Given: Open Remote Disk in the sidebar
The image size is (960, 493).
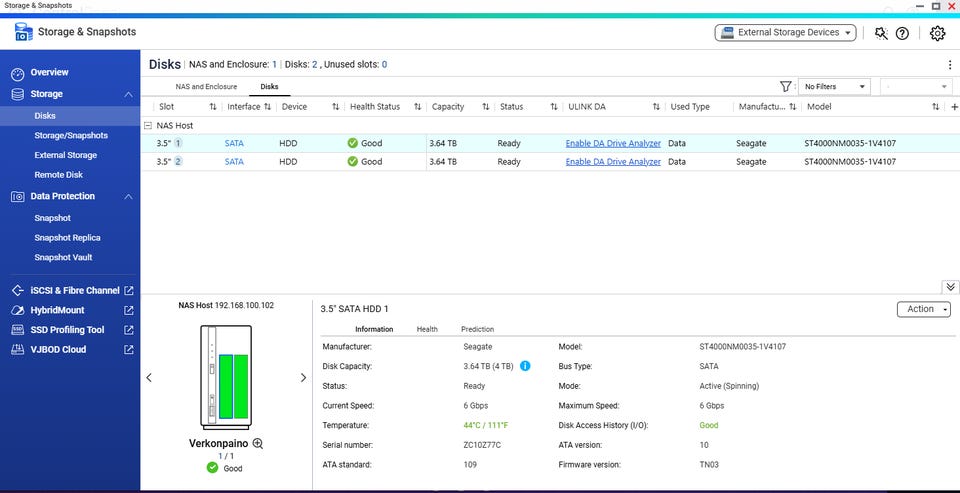Looking at the screenshot, I should (x=59, y=175).
